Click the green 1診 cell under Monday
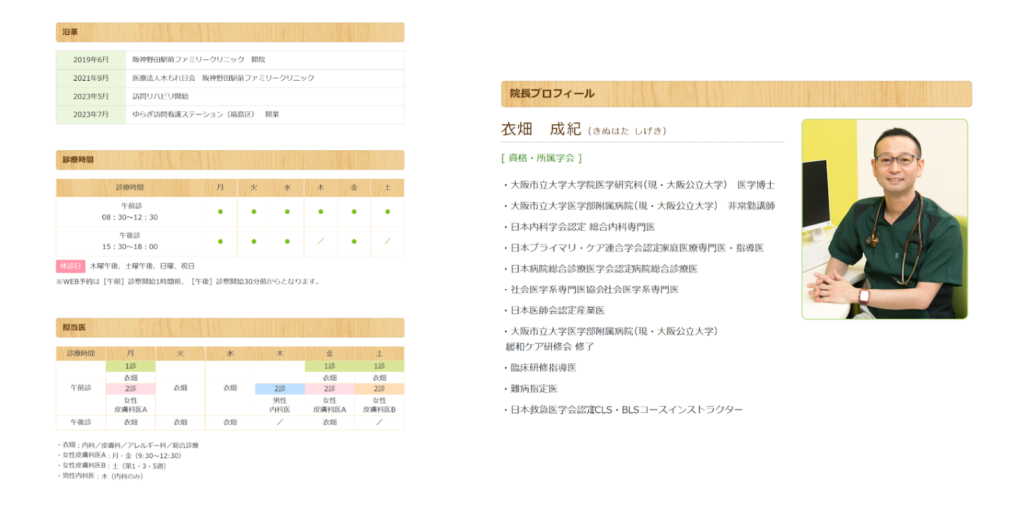This screenshot has width=1024, height=517. coord(130,366)
